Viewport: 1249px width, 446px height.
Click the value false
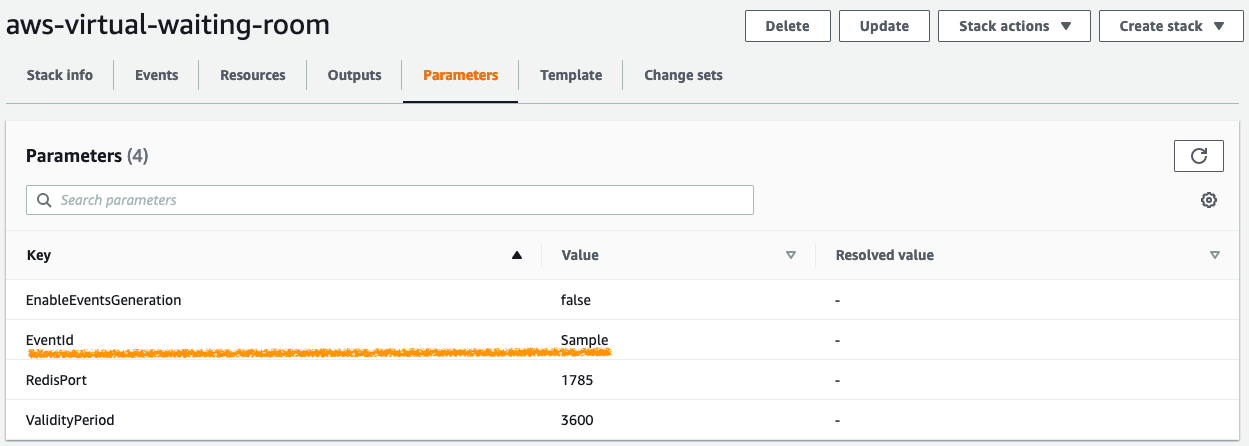click(576, 299)
